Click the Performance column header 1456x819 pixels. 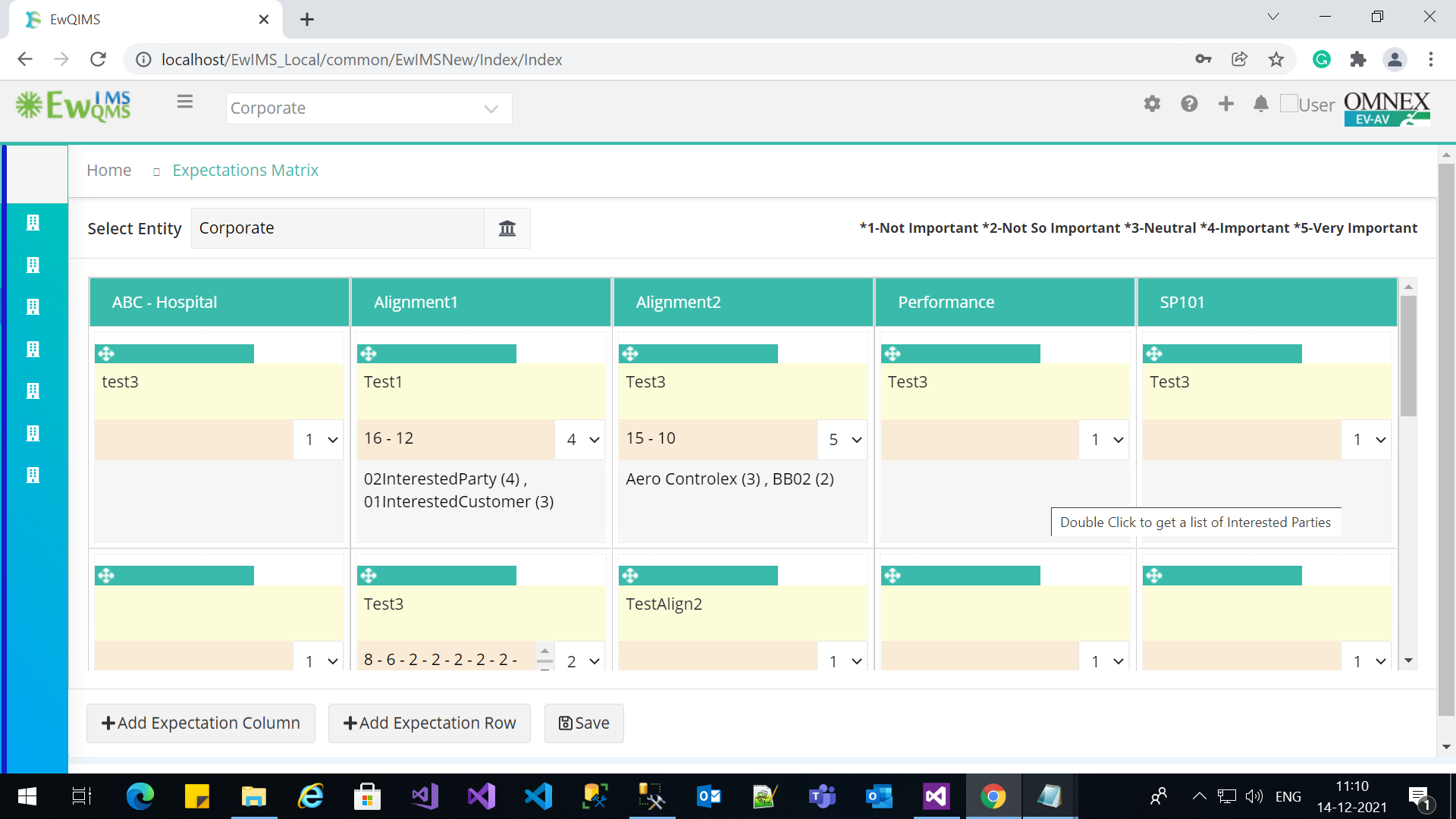tap(1006, 302)
